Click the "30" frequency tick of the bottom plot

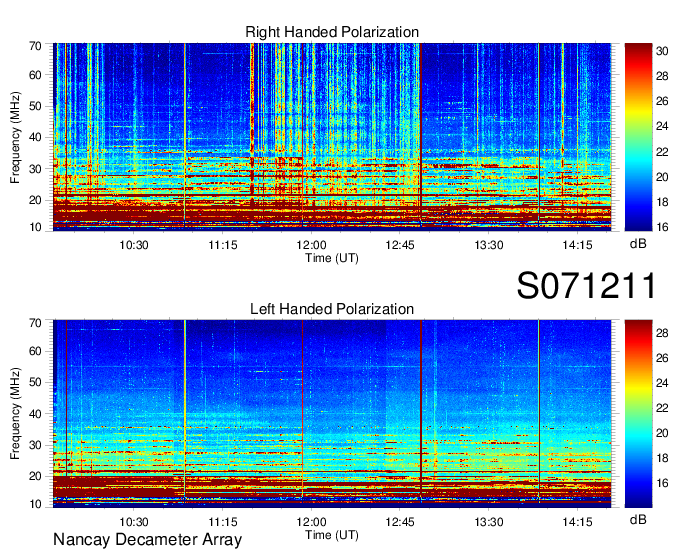(35, 445)
